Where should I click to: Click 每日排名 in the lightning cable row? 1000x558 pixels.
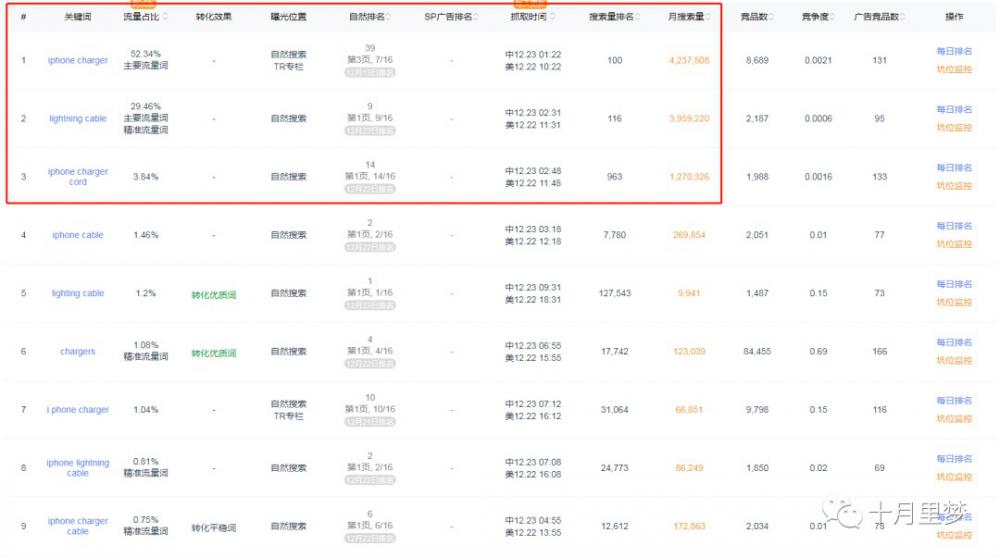point(954,109)
